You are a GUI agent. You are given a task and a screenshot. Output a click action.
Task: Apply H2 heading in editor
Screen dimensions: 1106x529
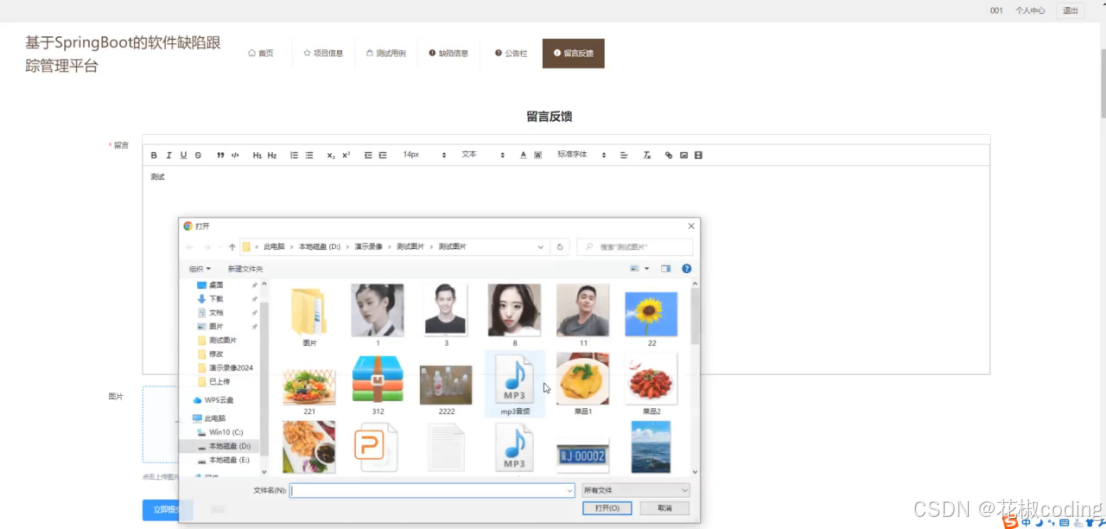tap(272, 155)
